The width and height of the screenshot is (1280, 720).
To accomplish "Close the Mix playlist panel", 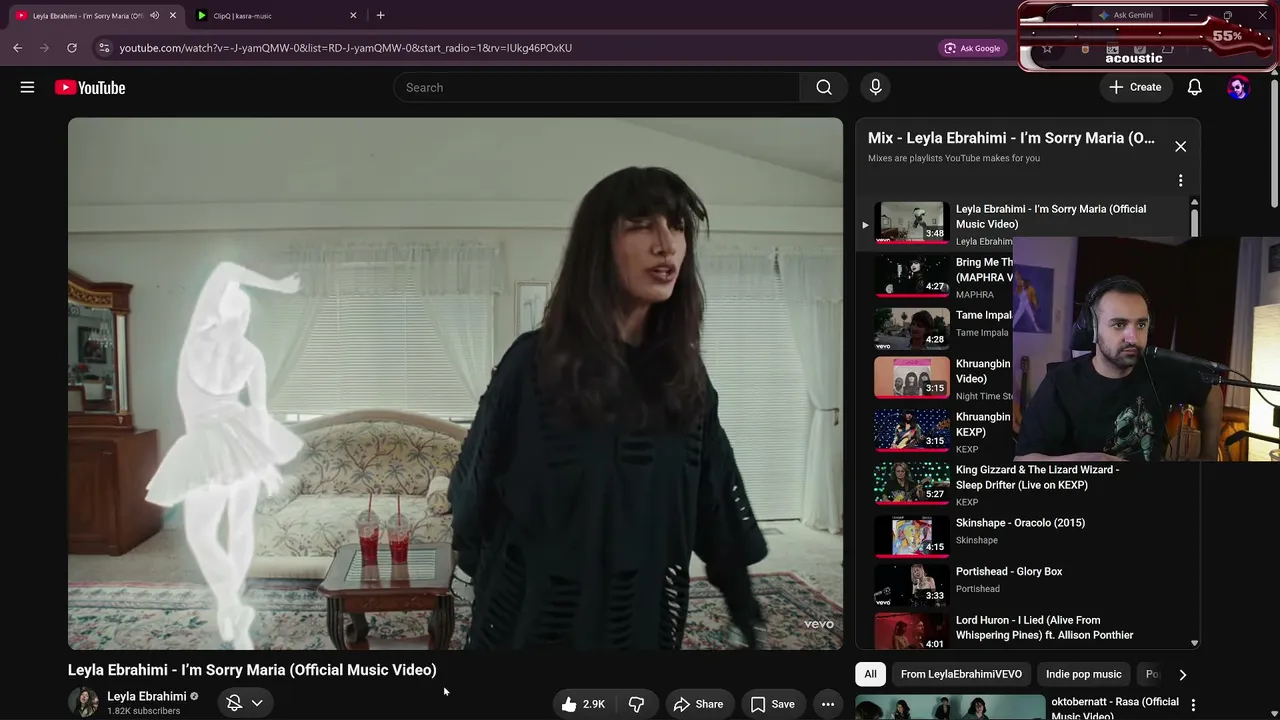I will pyautogui.click(x=1180, y=146).
